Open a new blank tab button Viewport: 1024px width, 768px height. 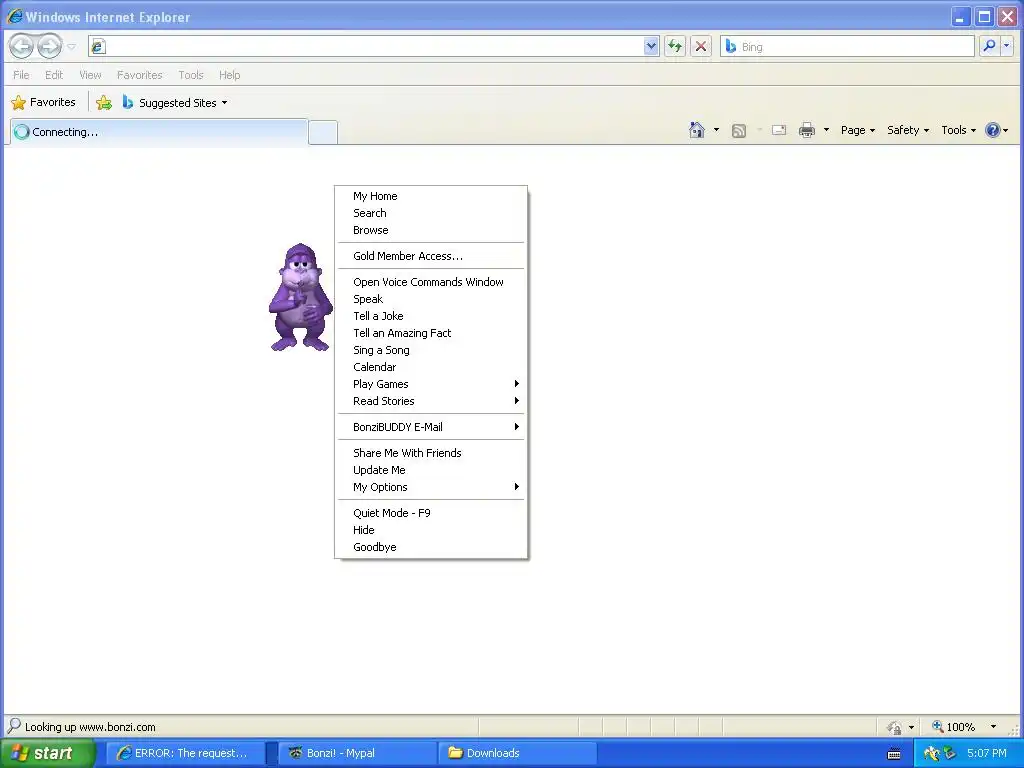pos(323,133)
